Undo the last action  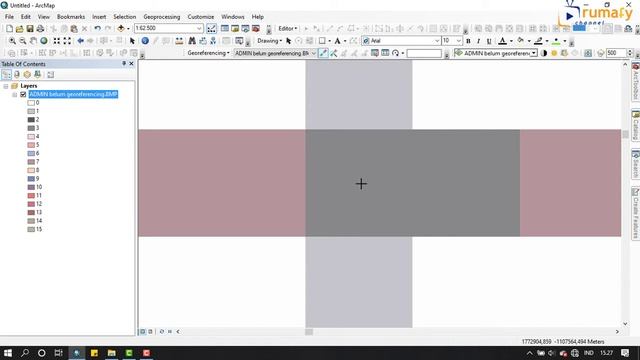pos(97,29)
